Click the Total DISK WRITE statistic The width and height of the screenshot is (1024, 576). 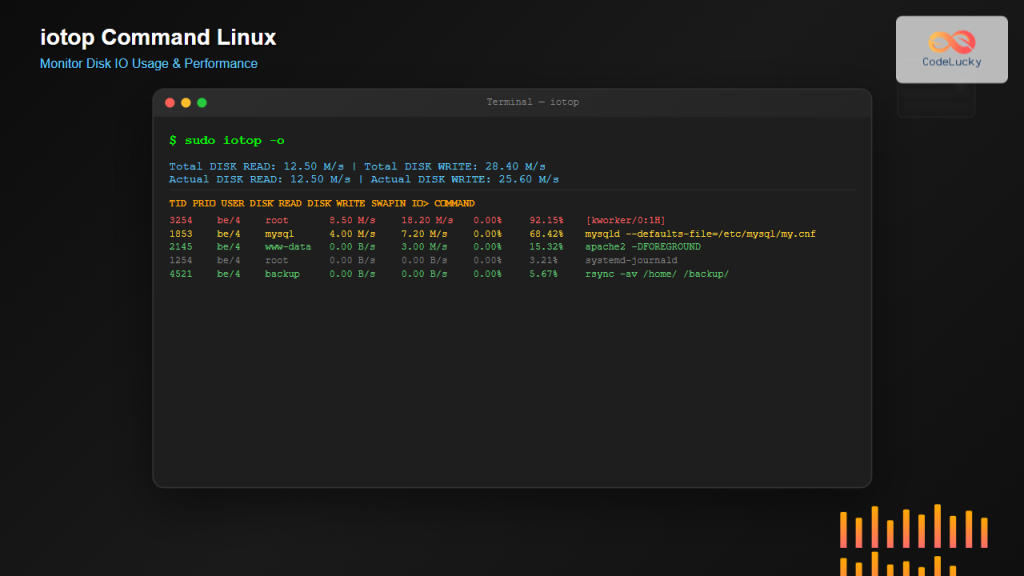457,166
